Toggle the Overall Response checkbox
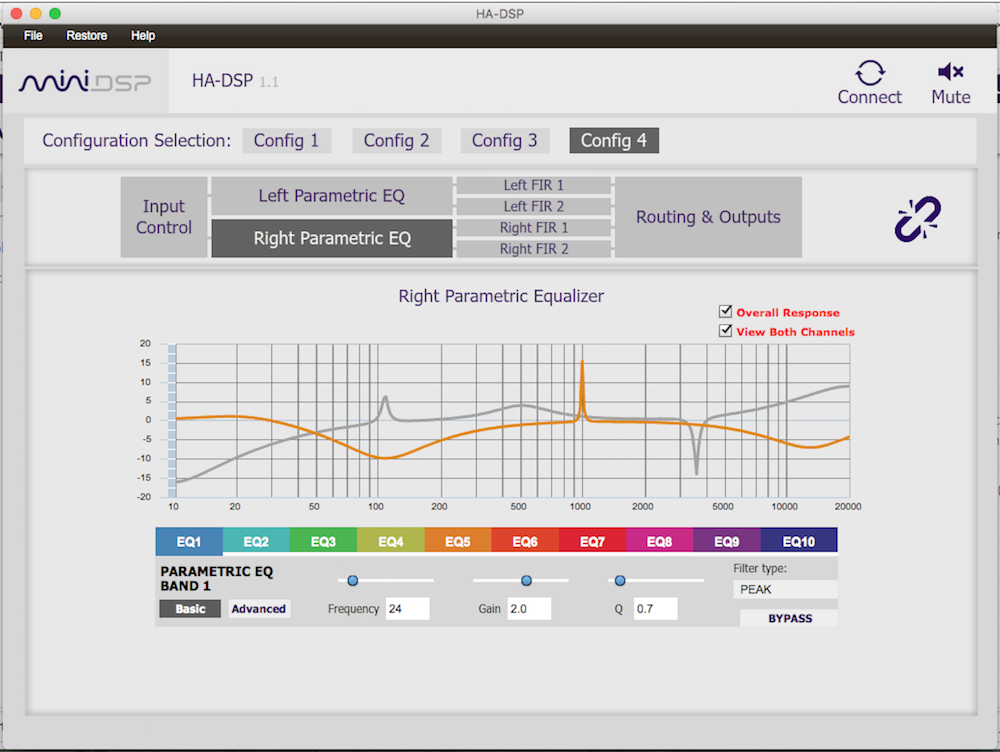Screen dimensions: 1000x752 point(725,311)
